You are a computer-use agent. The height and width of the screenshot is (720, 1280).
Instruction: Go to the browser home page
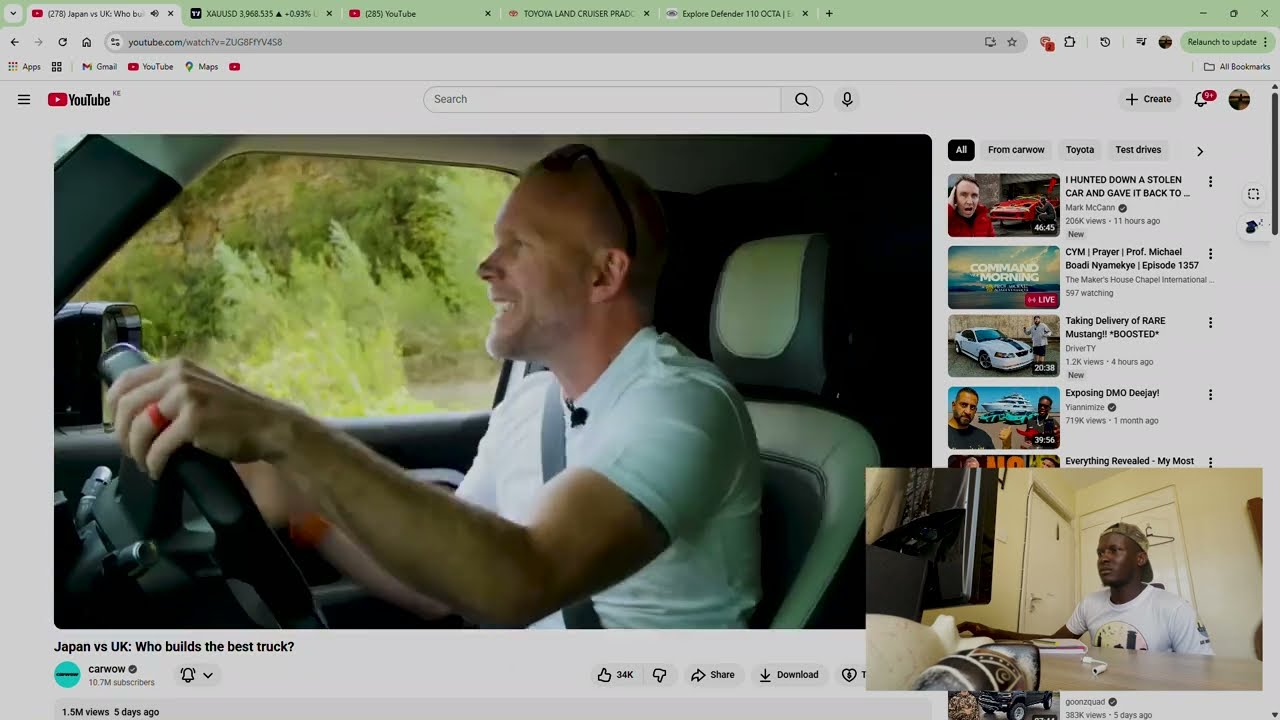tap(87, 42)
